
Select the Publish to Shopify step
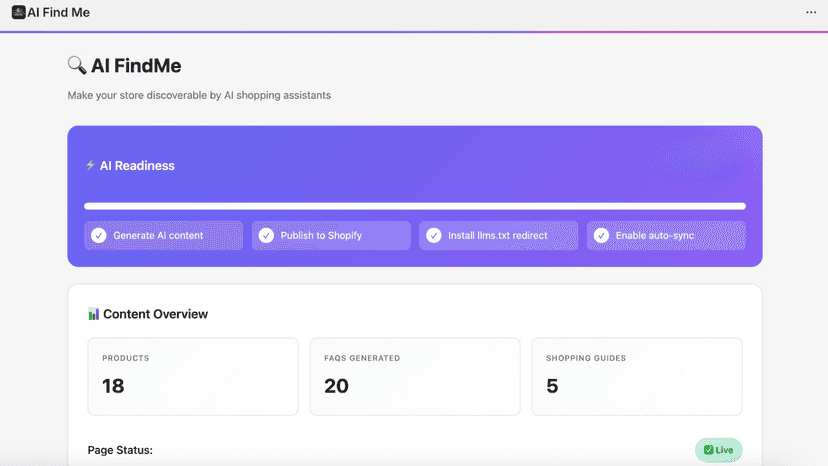pyautogui.click(x=331, y=236)
